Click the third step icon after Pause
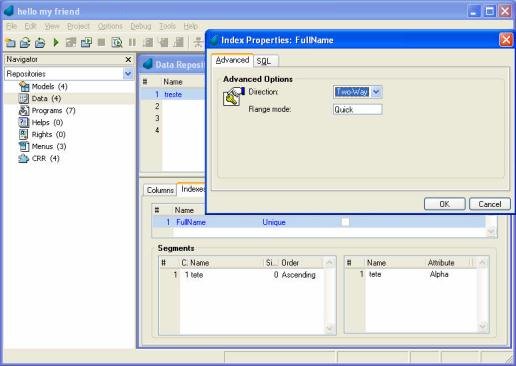 tap(179, 43)
